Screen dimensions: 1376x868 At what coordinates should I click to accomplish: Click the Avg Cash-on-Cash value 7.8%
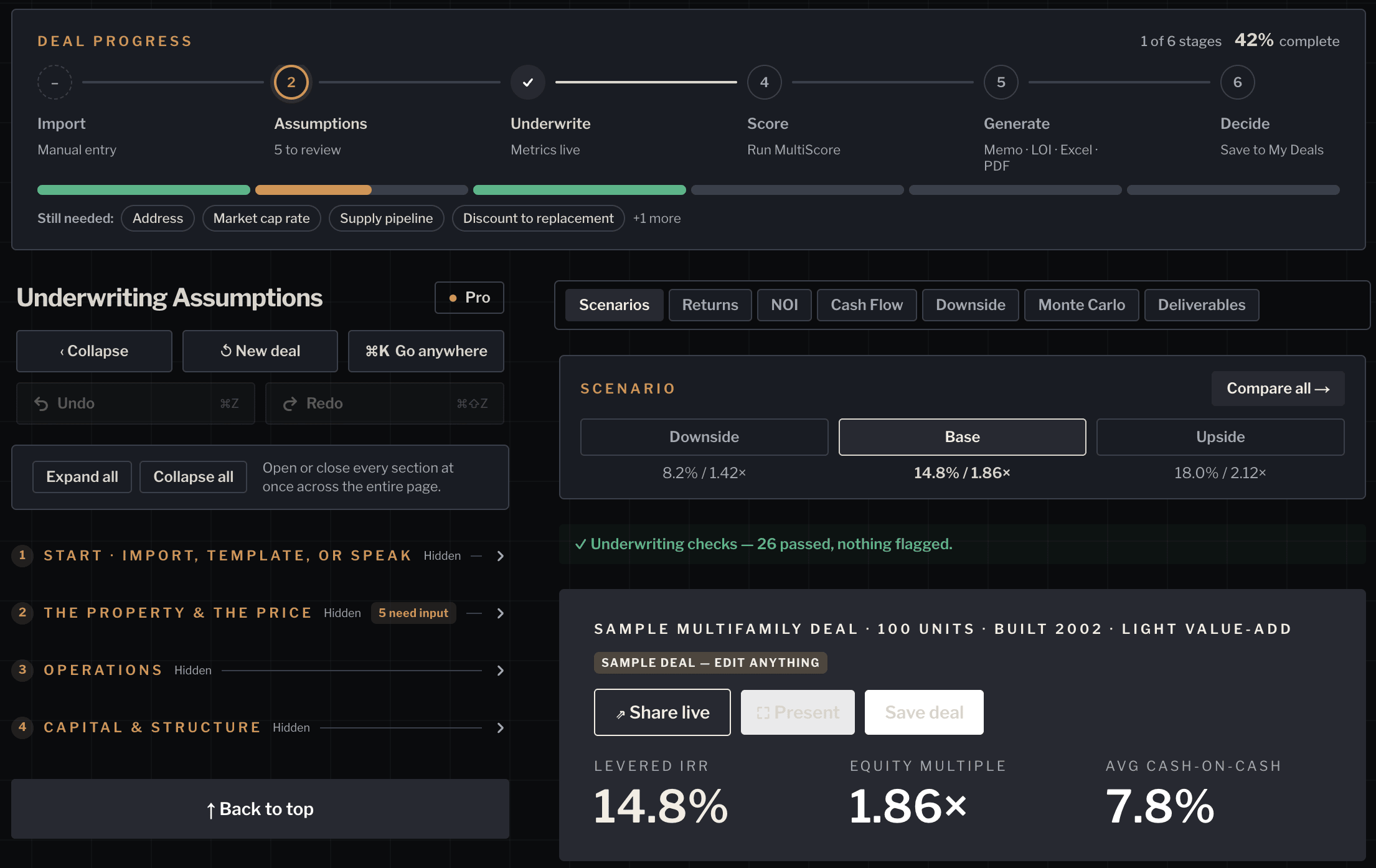click(1160, 806)
